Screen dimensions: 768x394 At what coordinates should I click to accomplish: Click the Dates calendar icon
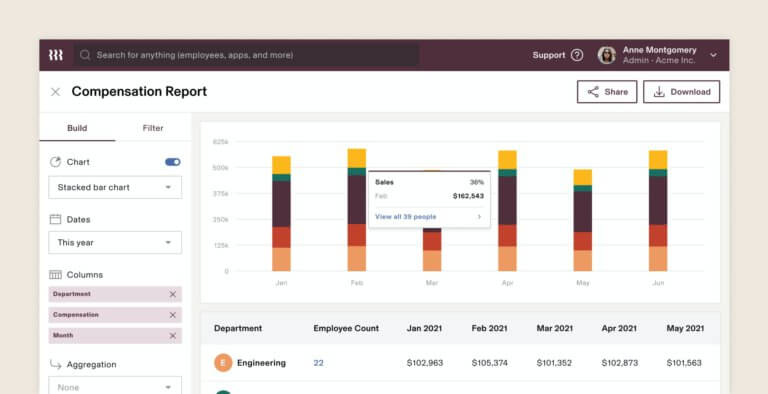(55, 219)
